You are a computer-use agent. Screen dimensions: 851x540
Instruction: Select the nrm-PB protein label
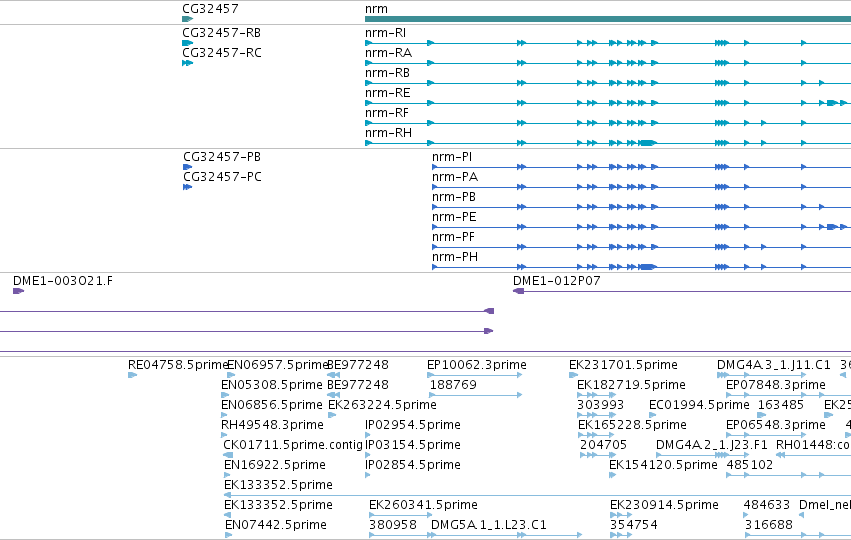pos(454,197)
